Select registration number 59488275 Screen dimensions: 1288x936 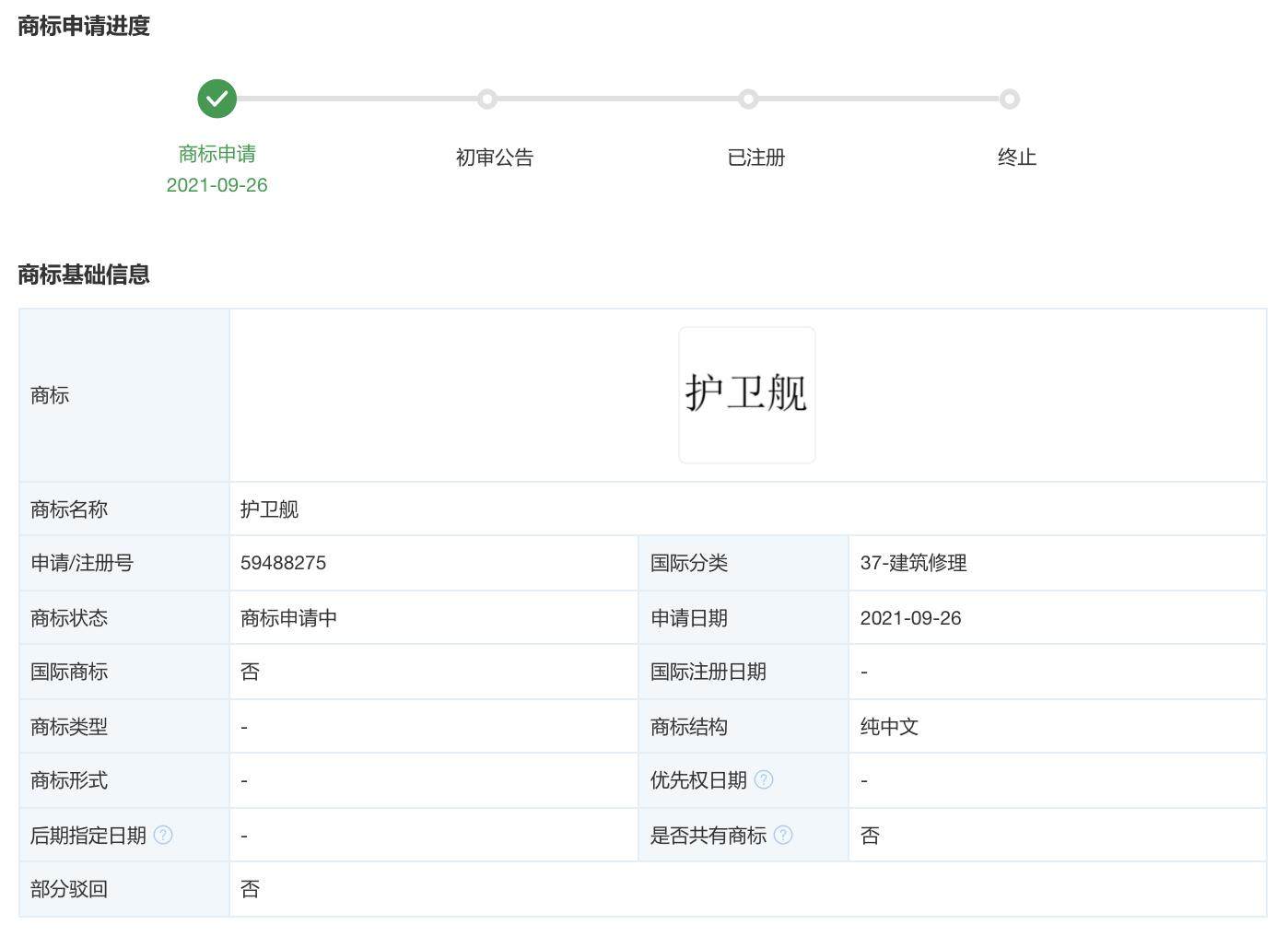[x=283, y=563]
